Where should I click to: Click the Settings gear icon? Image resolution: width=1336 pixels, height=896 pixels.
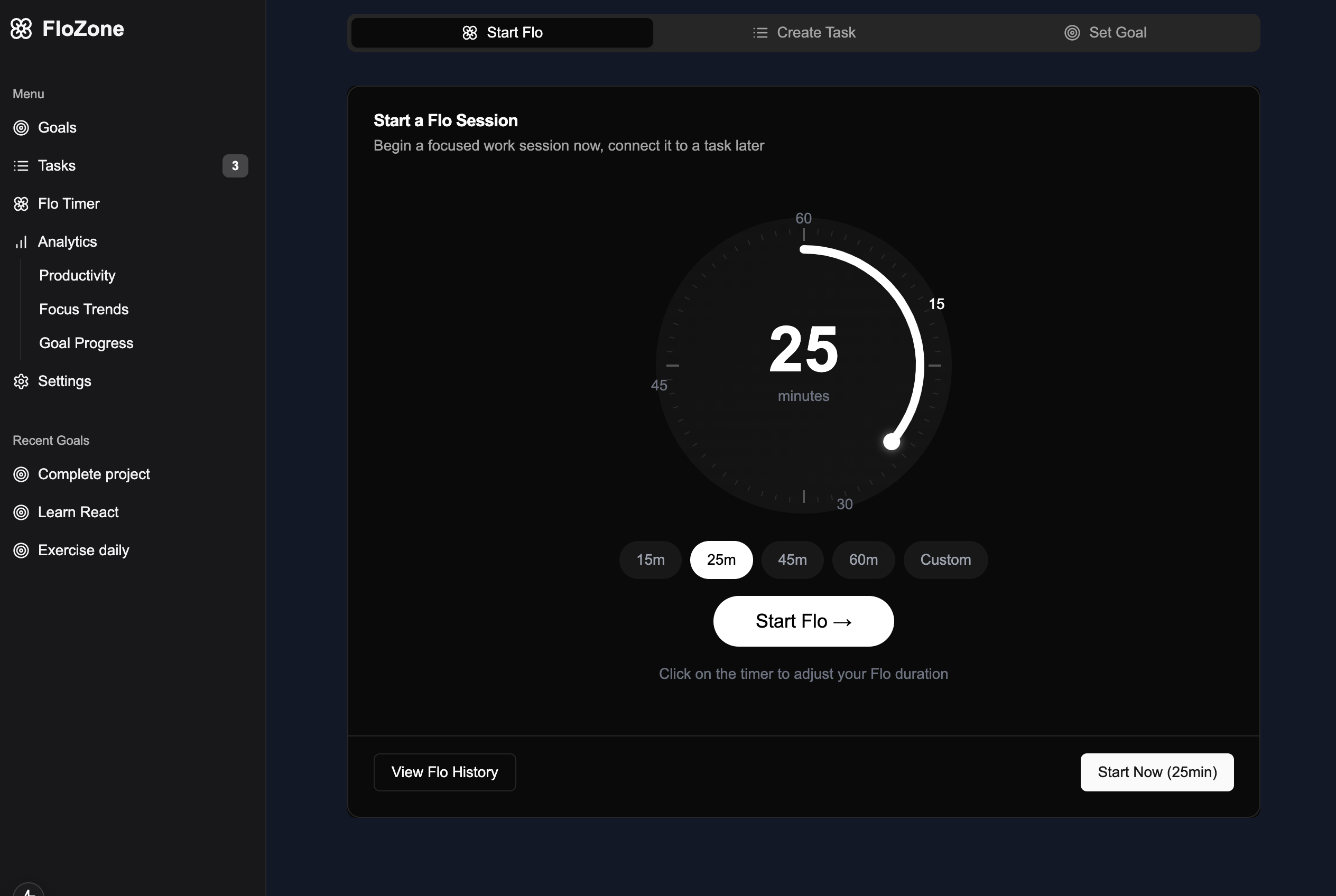click(21, 381)
